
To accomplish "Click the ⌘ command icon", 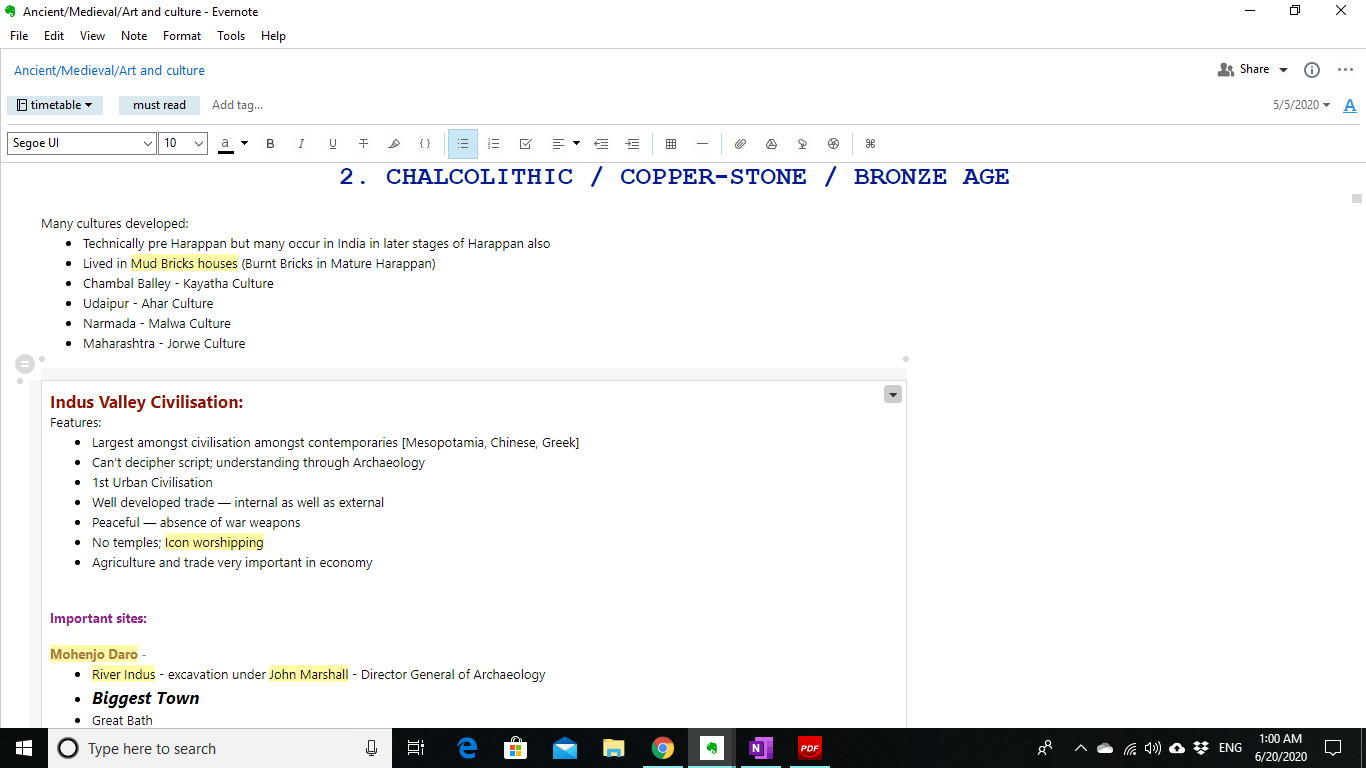I will coord(870,144).
